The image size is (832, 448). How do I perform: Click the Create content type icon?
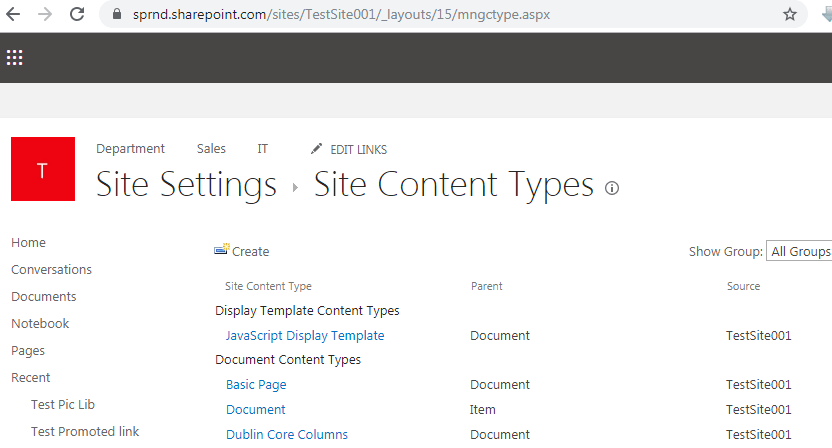click(222, 249)
